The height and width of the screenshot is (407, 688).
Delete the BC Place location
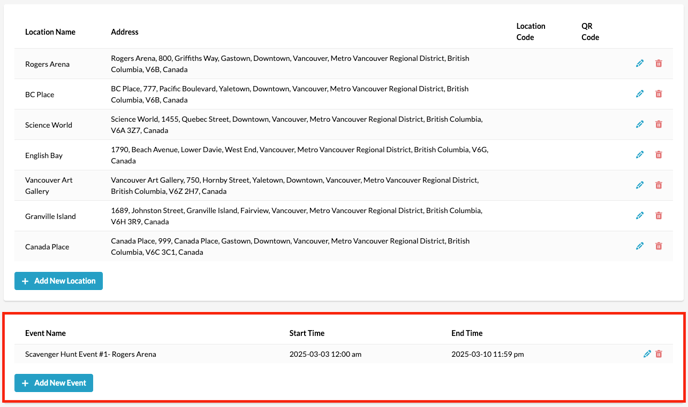(659, 94)
